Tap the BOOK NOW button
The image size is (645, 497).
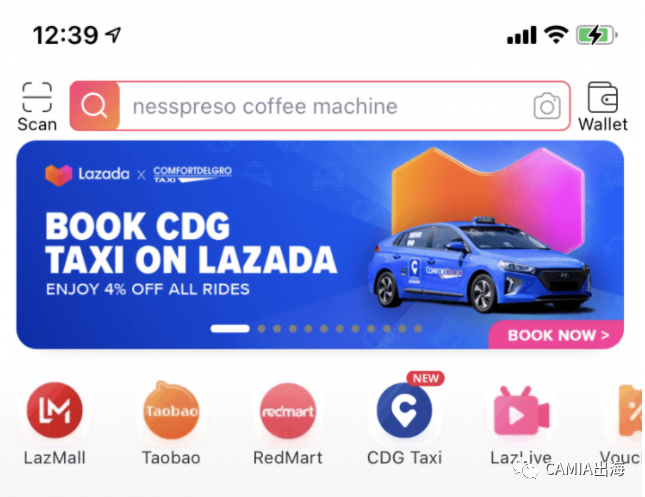(x=556, y=335)
